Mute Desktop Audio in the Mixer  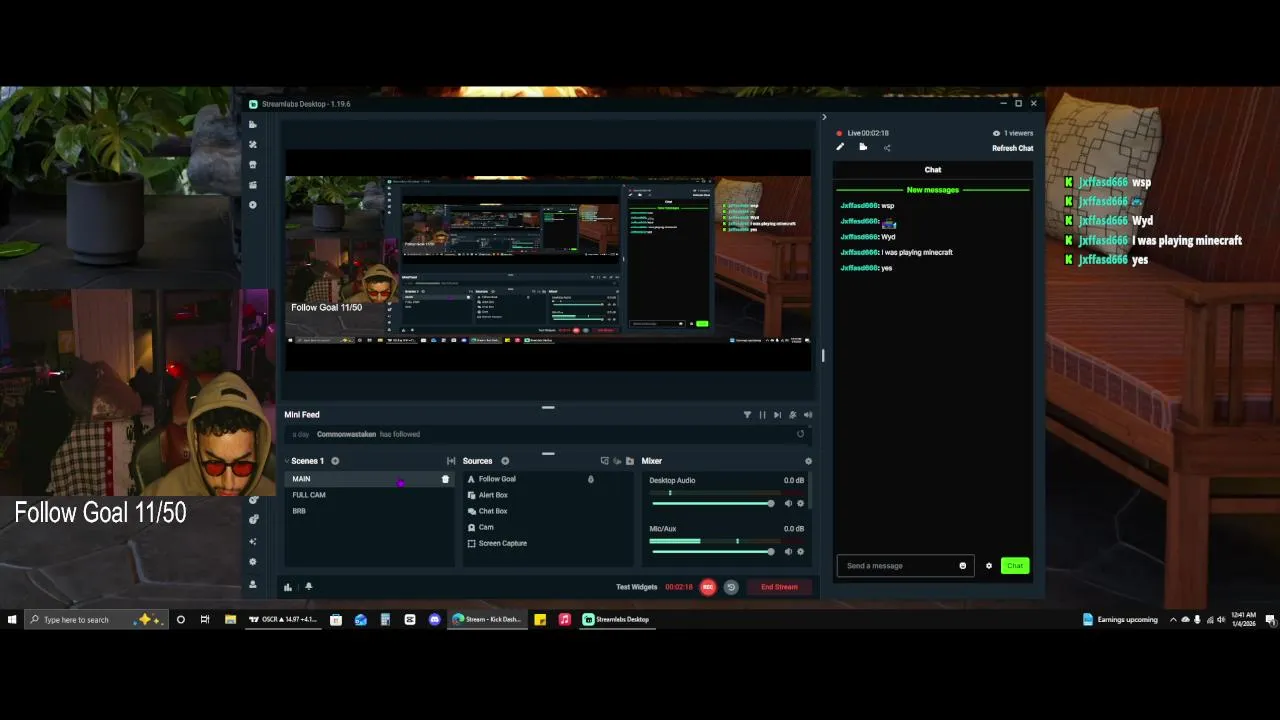(x=788, y=503)
